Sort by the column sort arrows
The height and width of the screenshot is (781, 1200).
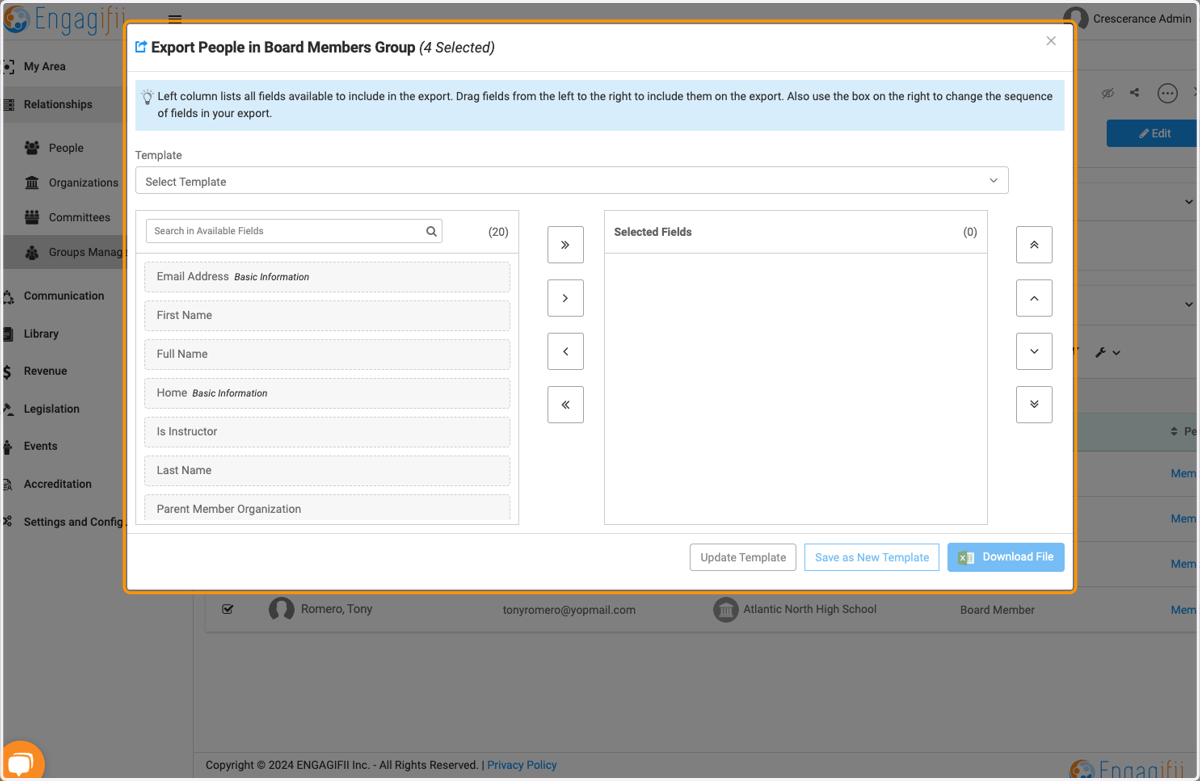point(1174,432)
